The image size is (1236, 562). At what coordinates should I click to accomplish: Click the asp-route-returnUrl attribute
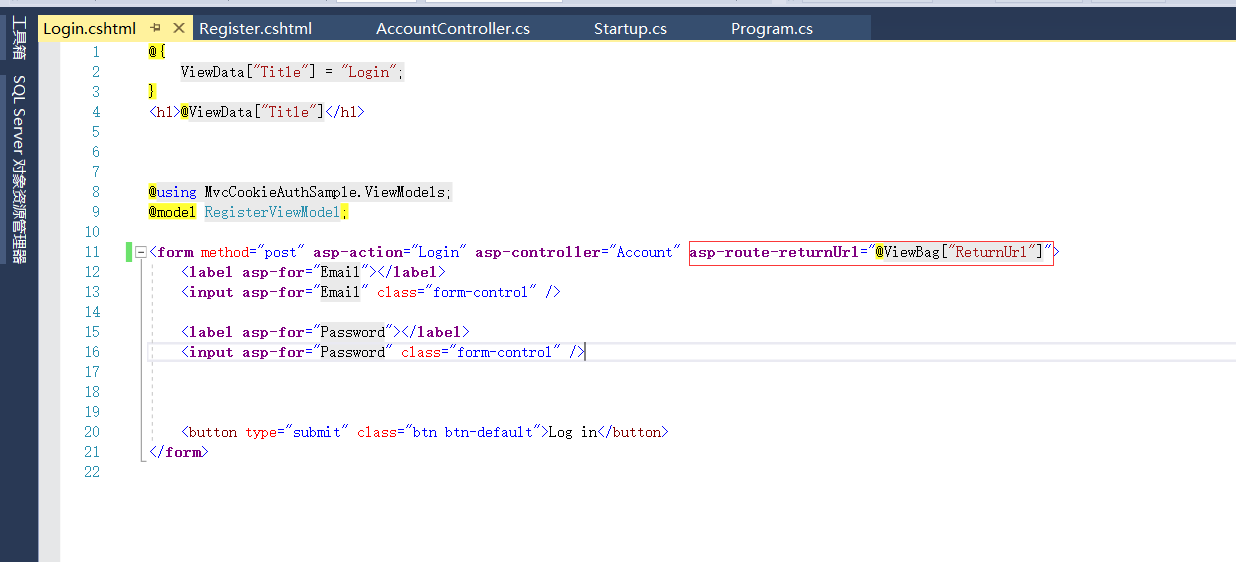pyautogui.click(x=775, y=252)
